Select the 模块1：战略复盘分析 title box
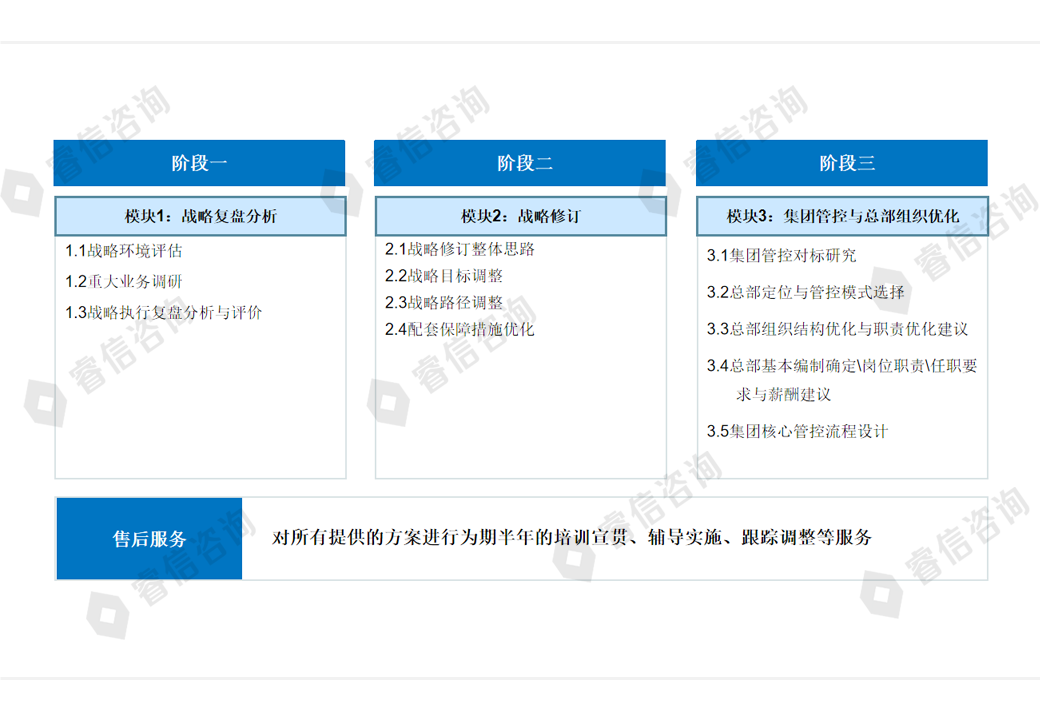Viewport: 1040px width, 720px height. (200, 216)
